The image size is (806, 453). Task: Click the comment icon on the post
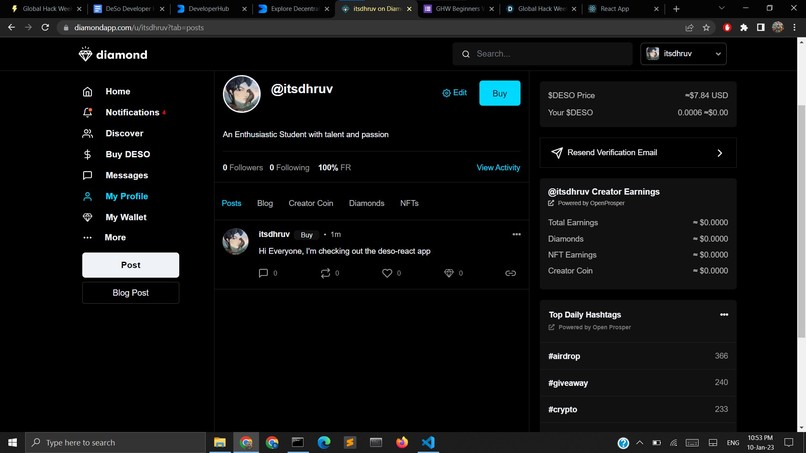tap(263, 273)
